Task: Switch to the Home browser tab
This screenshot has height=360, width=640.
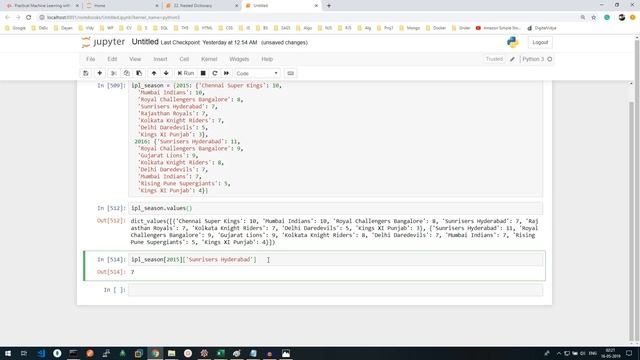Action: [x=122, y=6]
